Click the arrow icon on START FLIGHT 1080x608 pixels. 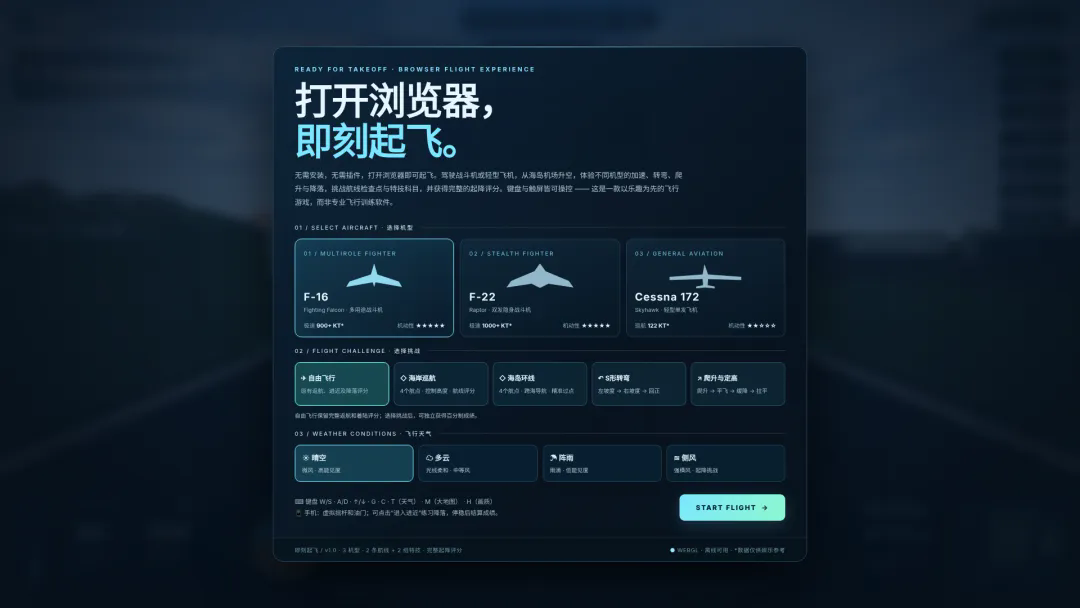click(765, 507)
